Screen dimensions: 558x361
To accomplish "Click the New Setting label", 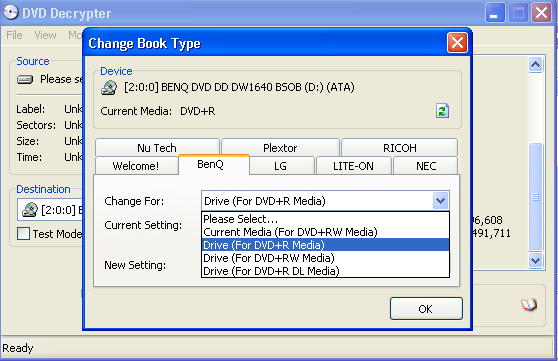I will point(135,265).
